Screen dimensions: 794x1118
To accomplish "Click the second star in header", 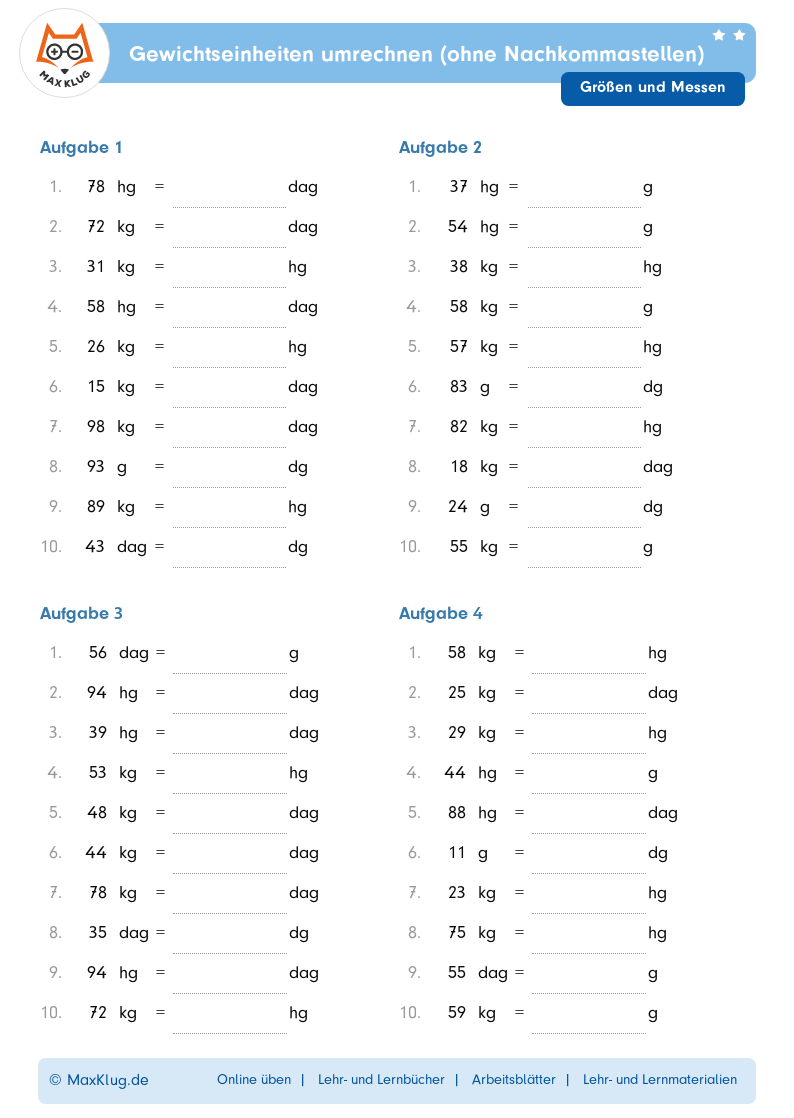I will coord(739,35).
